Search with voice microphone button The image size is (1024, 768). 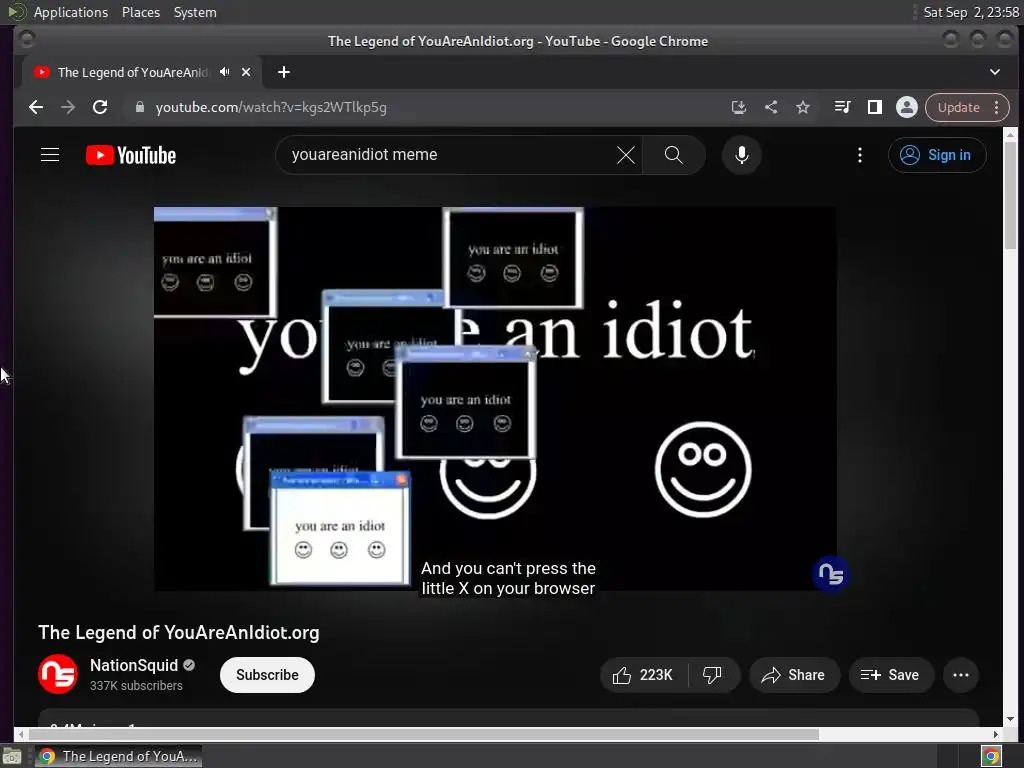[741, 155]
